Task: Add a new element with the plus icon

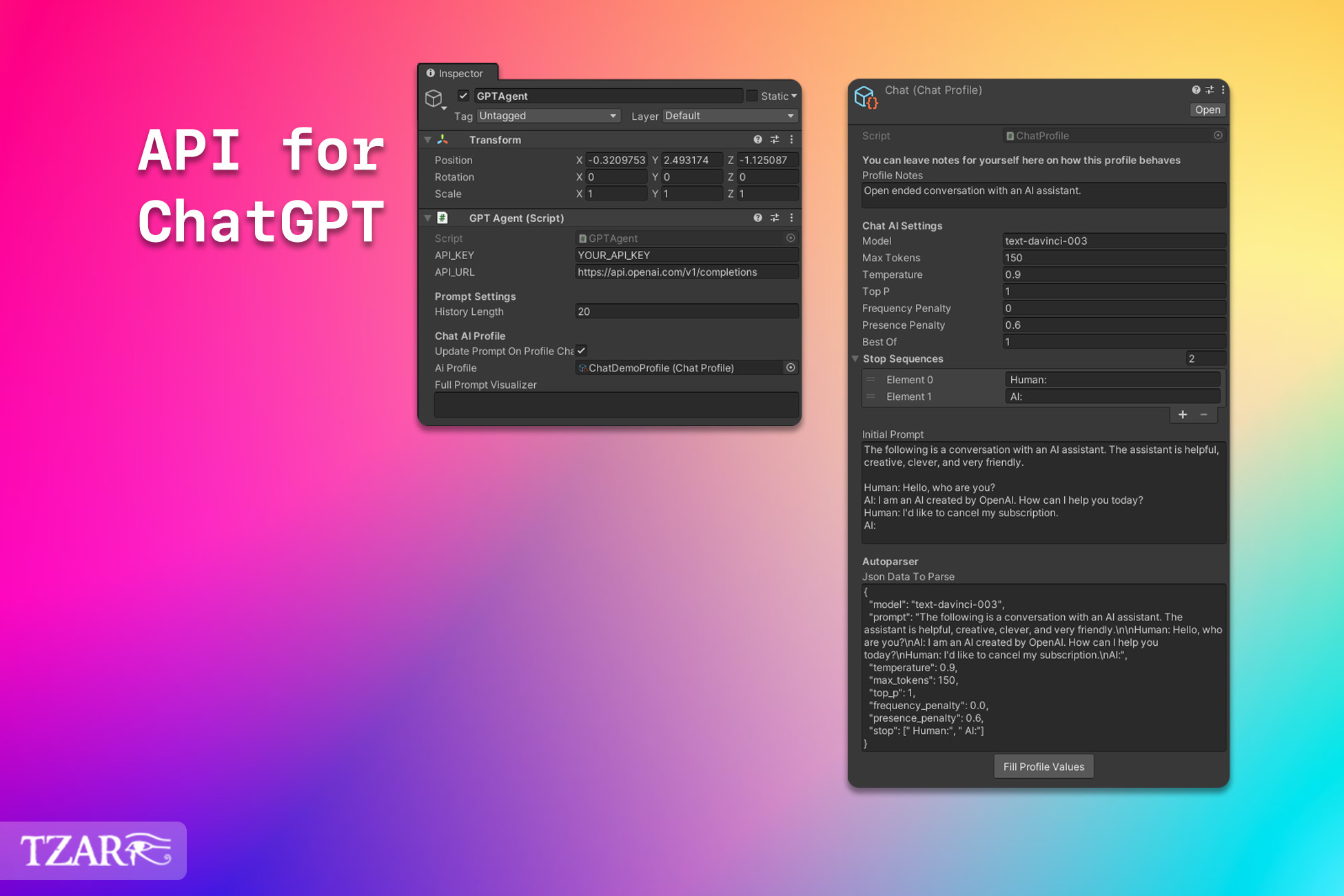Action: point(1183,414)
